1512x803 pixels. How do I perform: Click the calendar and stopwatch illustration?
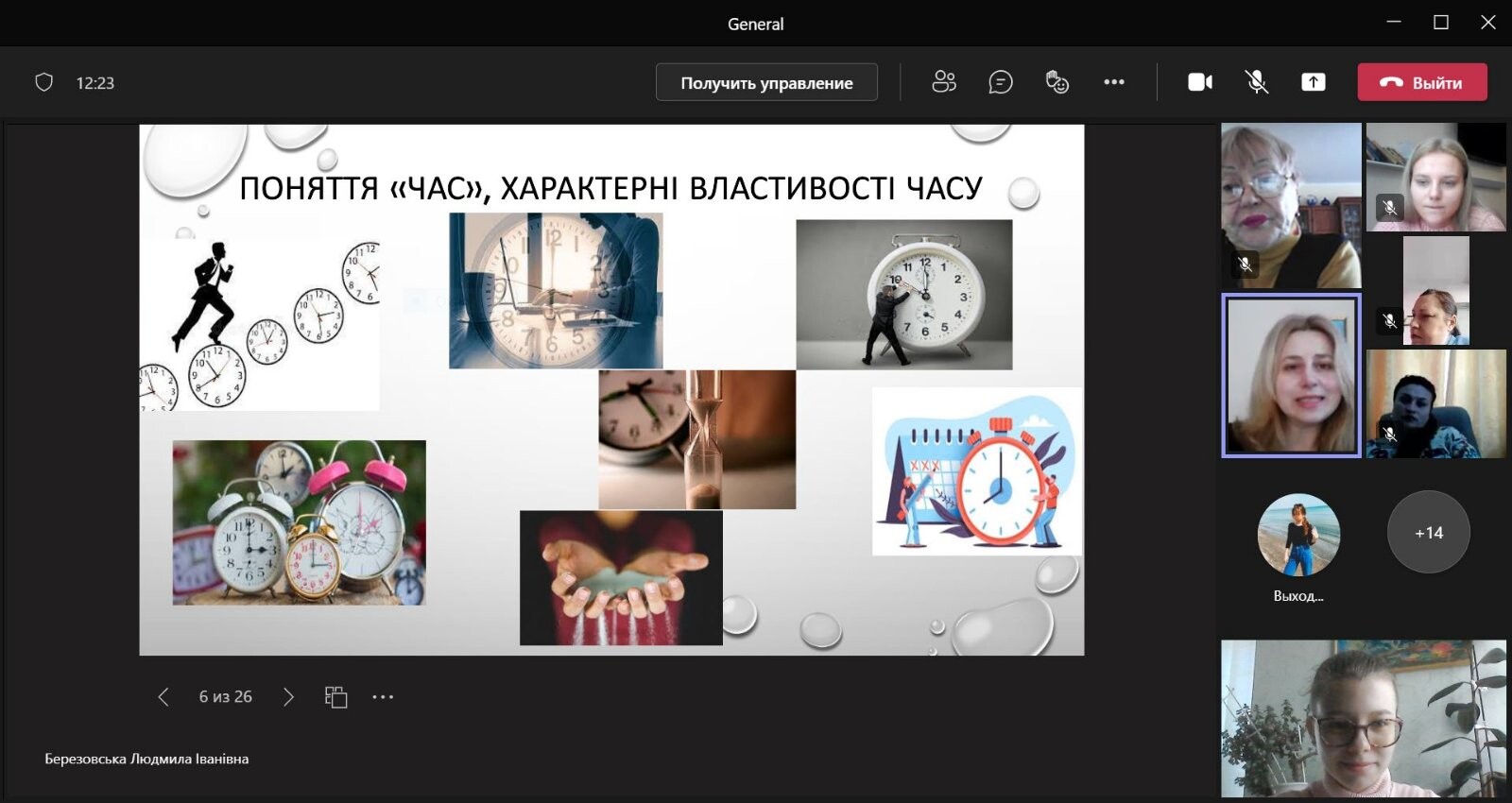tap(977, 471)
